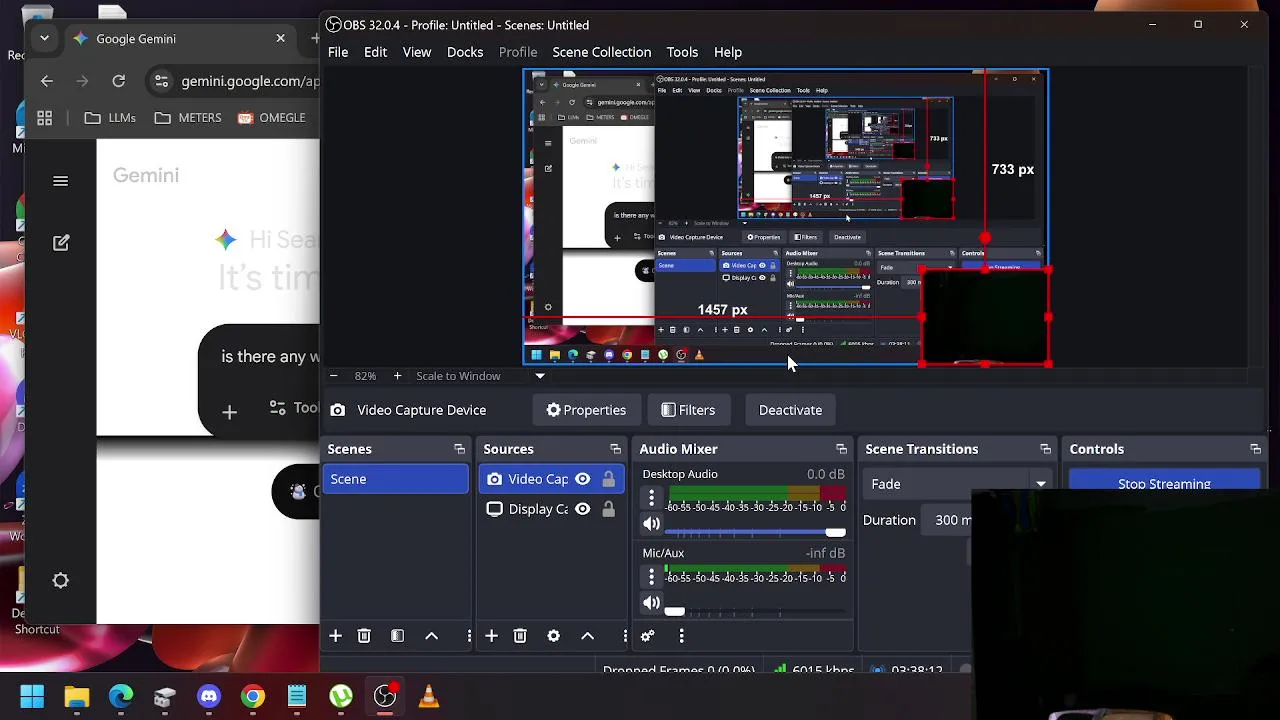Viewport: 1280px width, 720px height.
Task: Hide the Display Capture source
Action: (582, 509)
